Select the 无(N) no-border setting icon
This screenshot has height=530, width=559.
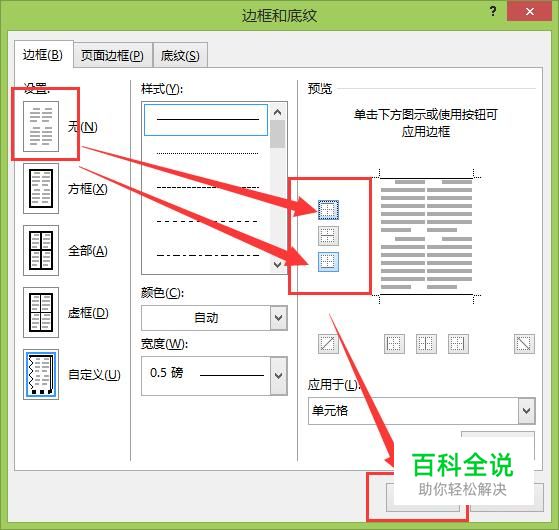(41, 126)
